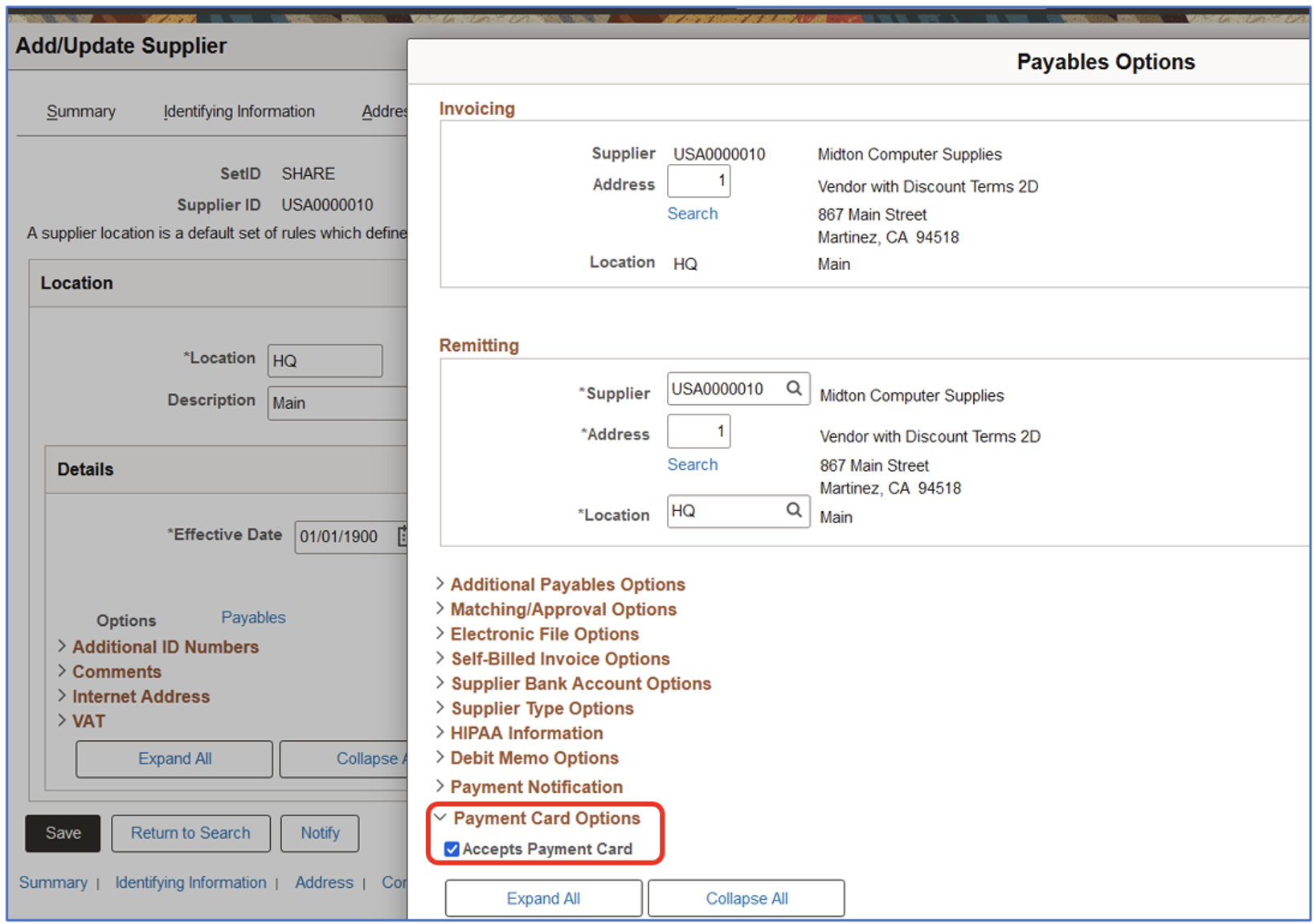This screenshot has height=924, width=1313.
Task: Click the Save button
Action: 62,833
